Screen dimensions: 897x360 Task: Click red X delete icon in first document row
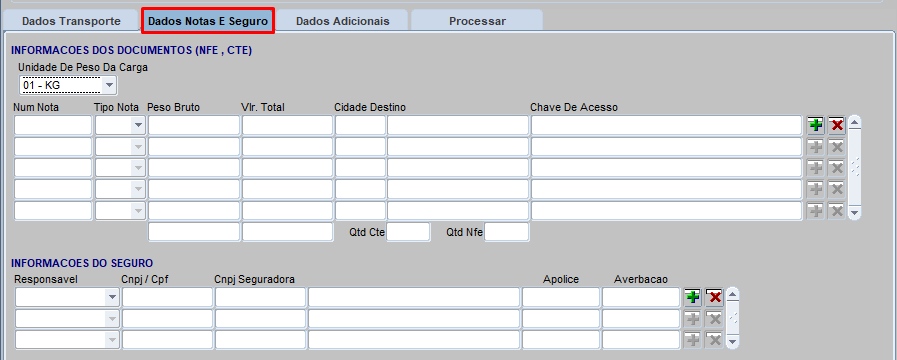(837, 125)
